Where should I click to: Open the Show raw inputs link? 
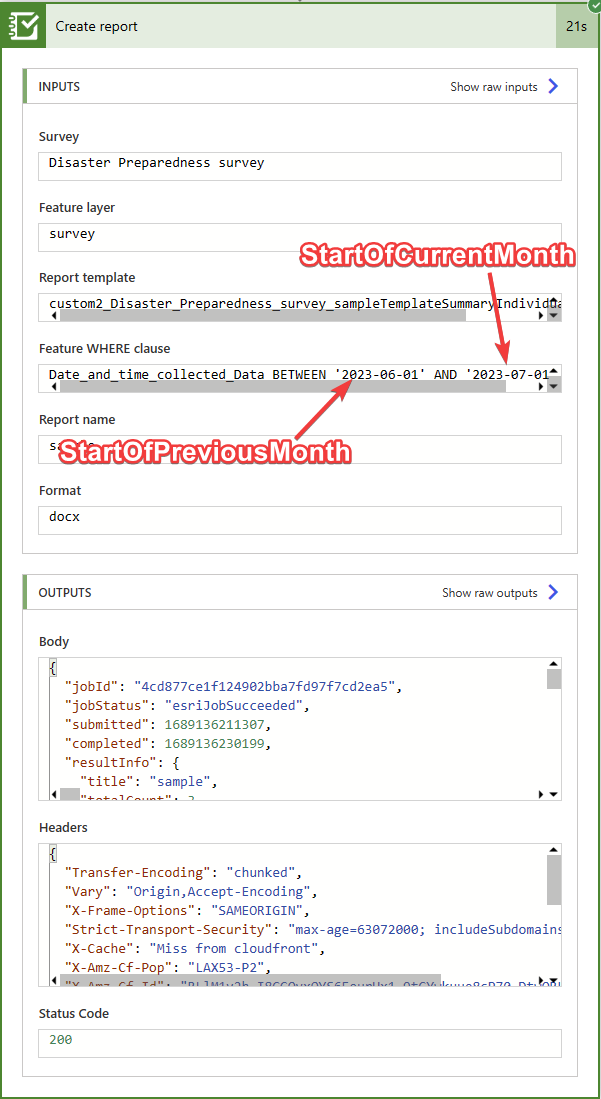[494, 87]
